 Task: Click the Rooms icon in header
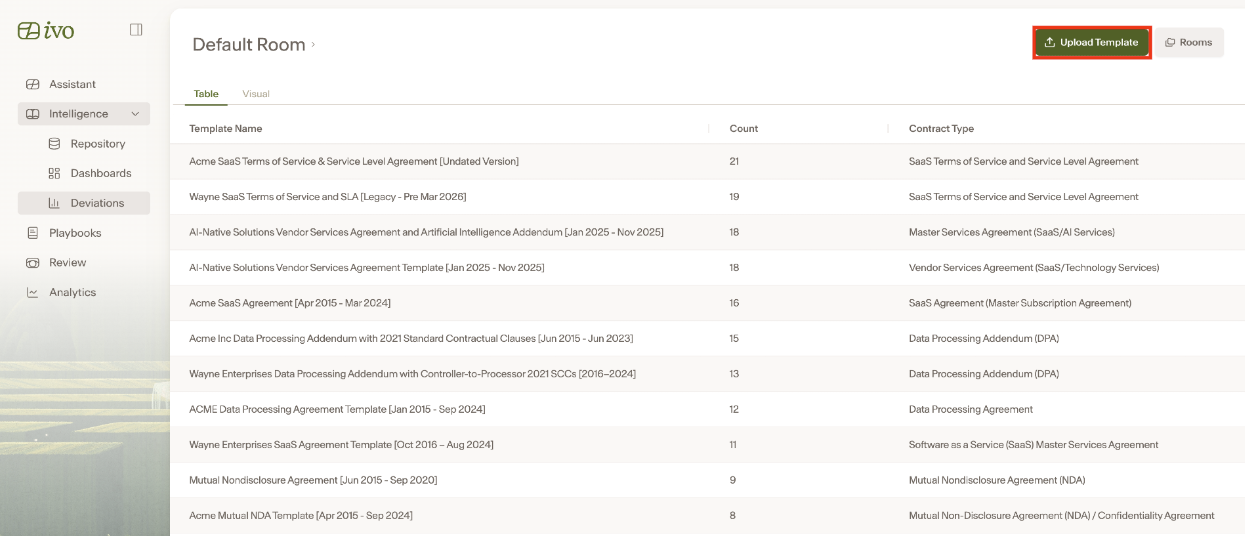(x=1170, y=42)
